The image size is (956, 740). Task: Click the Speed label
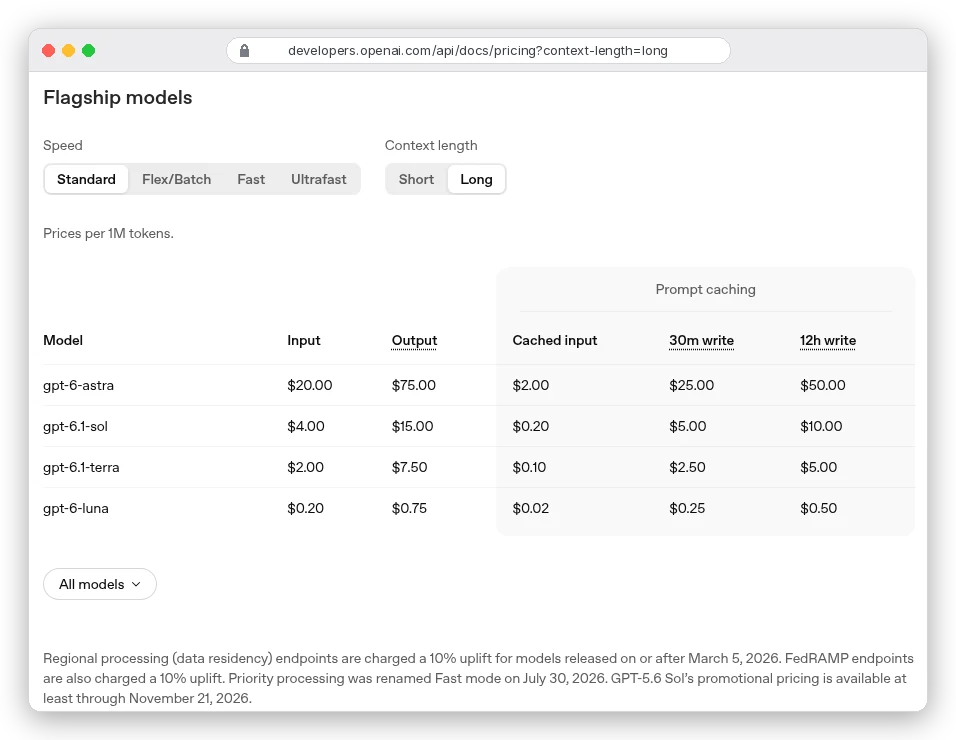(x=63, y=146)
